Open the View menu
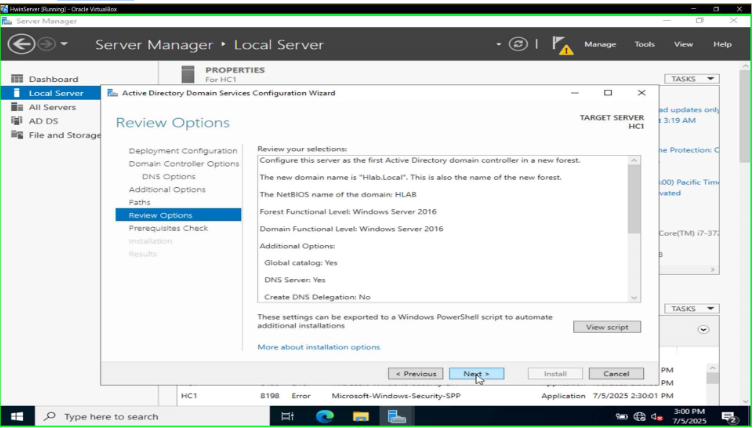The image size is (754, 428). click(683, 44)
